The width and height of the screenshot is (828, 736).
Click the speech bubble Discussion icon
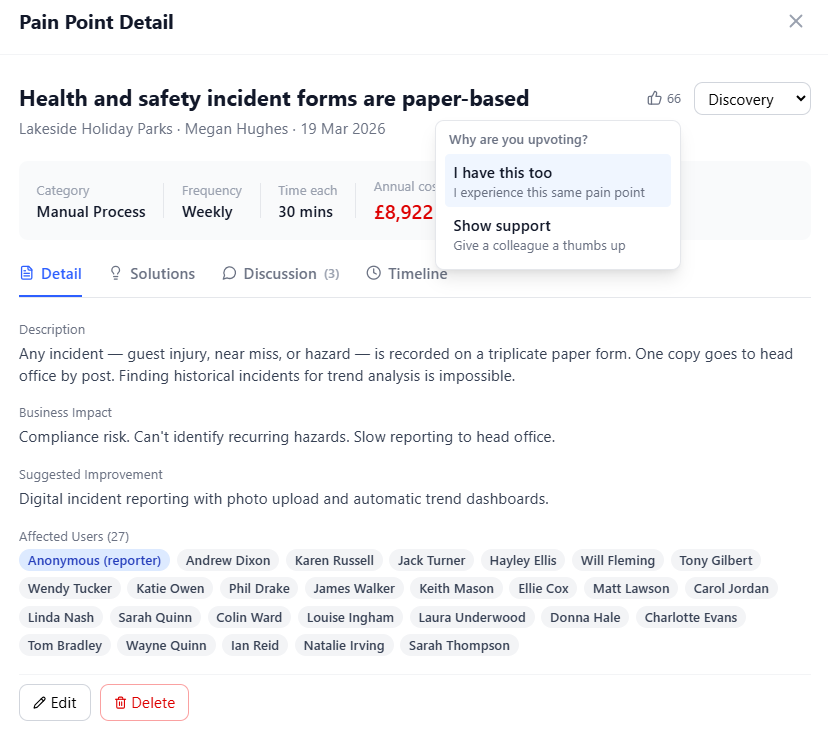point(230,273)
